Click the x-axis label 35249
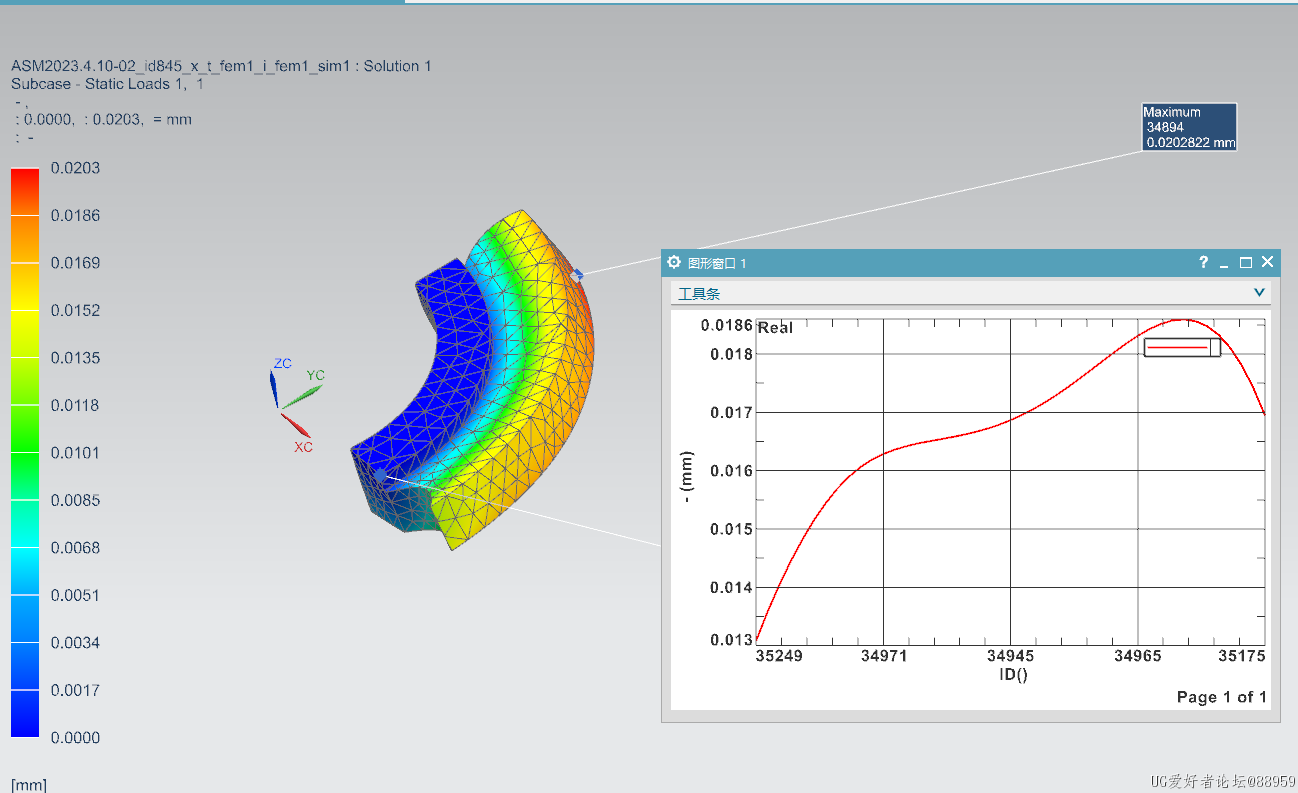The height and width of the screenshot is (793, 1298). pyautogui.click(x=779, y=657)
